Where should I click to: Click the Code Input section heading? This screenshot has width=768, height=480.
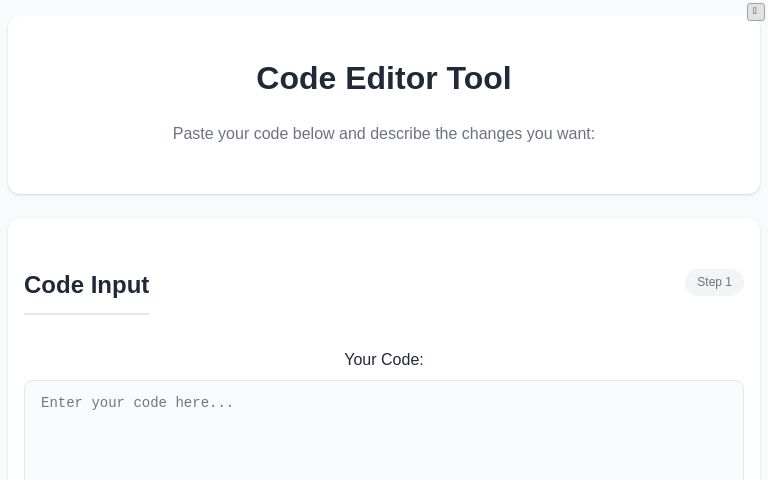[x=86, y=285]
